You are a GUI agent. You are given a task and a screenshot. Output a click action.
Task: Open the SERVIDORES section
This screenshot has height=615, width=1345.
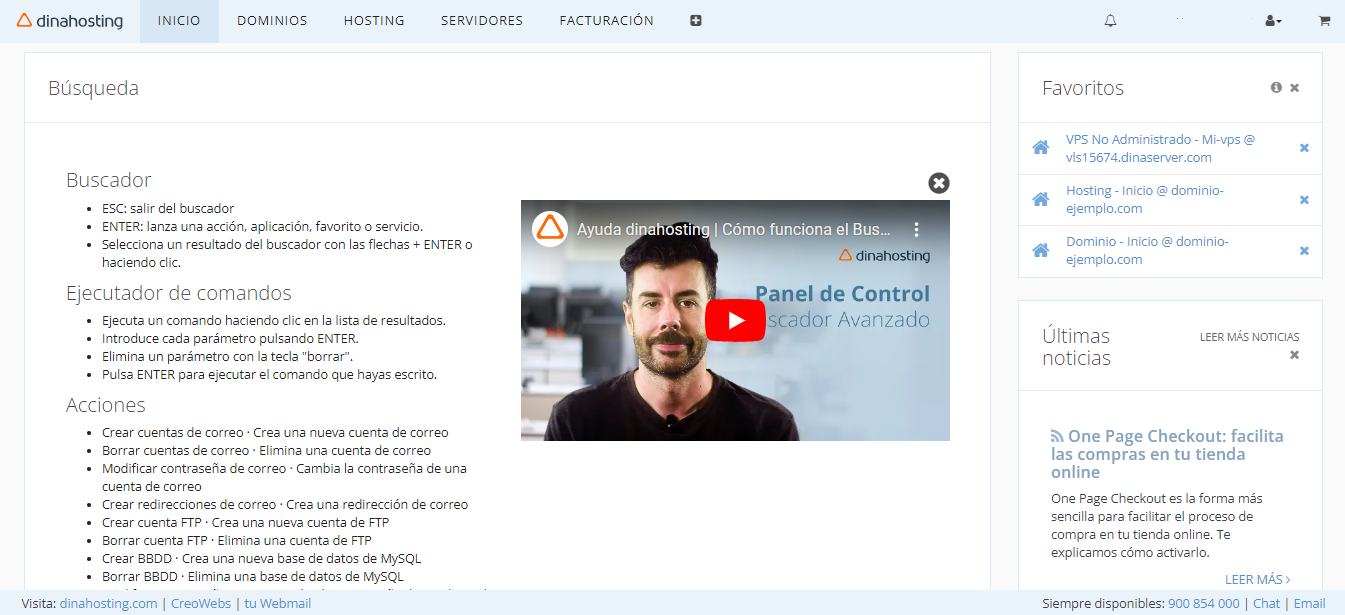click(481, 20)
